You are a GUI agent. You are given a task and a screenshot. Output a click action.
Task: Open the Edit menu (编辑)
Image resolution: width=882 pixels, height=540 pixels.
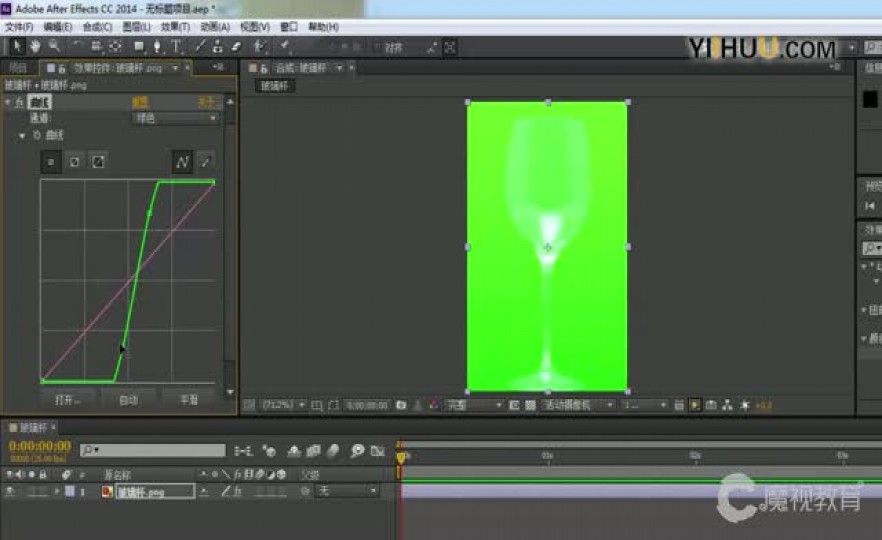(x=57, y=27)
